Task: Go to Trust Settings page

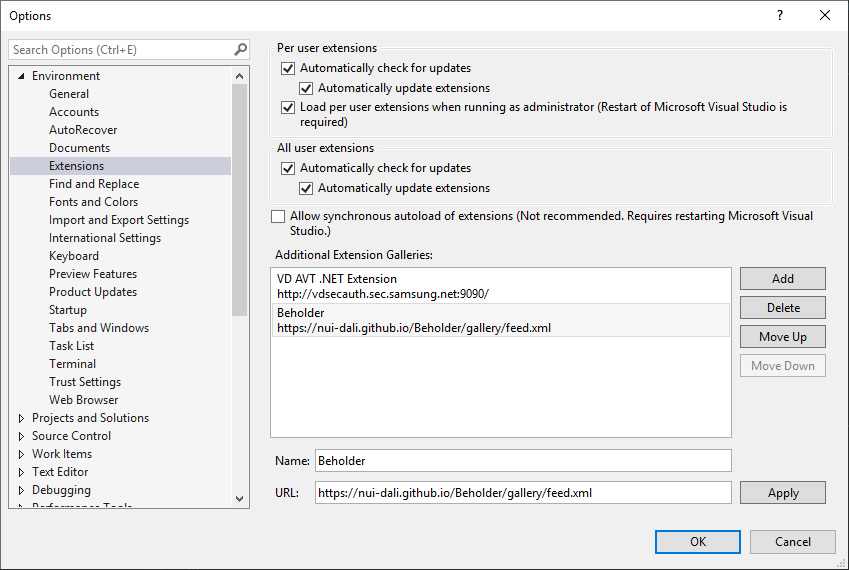Action: coord(85,382)
